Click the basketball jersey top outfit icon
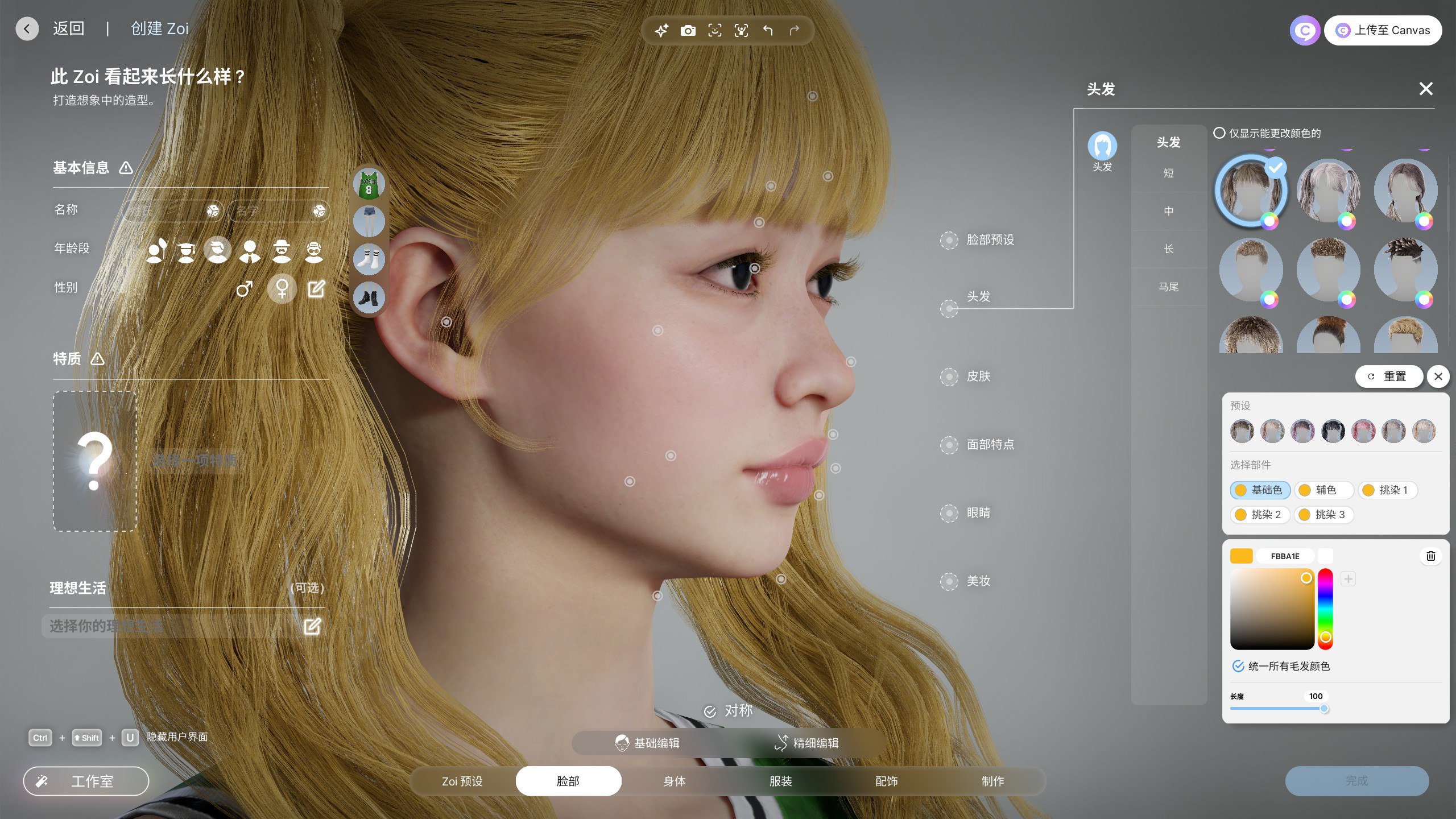 (x=369, y=184)
